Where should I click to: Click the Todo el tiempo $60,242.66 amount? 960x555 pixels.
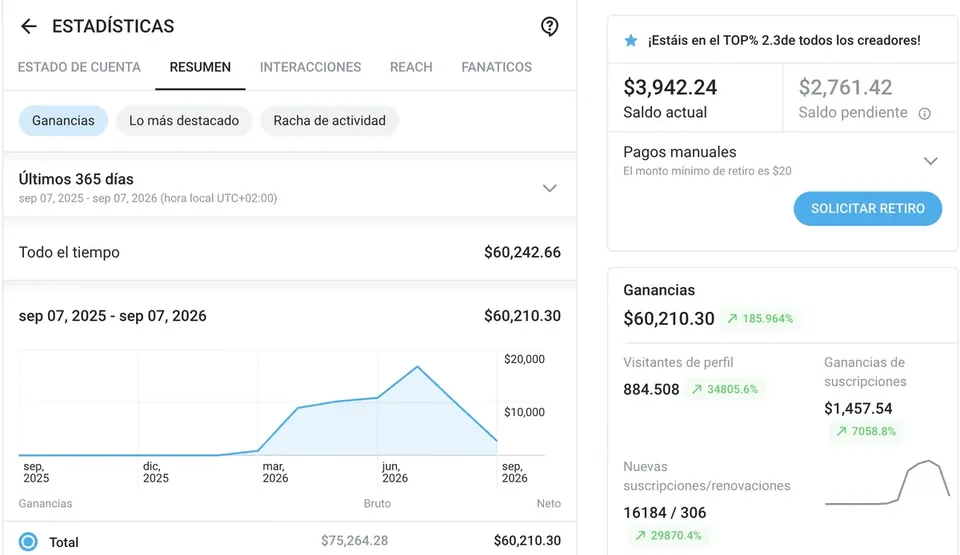[522, 252]
